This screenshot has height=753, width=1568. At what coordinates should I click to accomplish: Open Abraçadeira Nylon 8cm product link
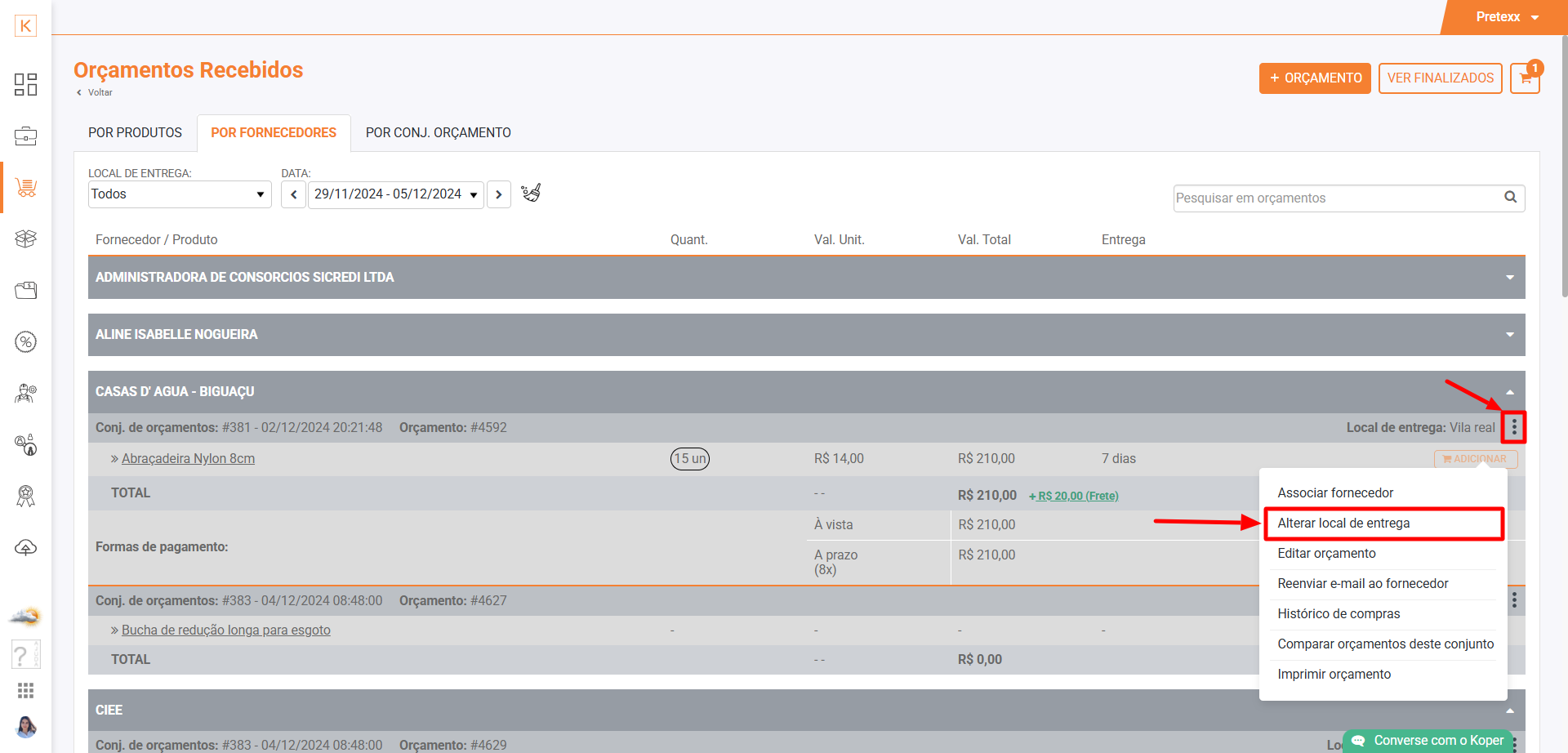(x=188, y=459)
